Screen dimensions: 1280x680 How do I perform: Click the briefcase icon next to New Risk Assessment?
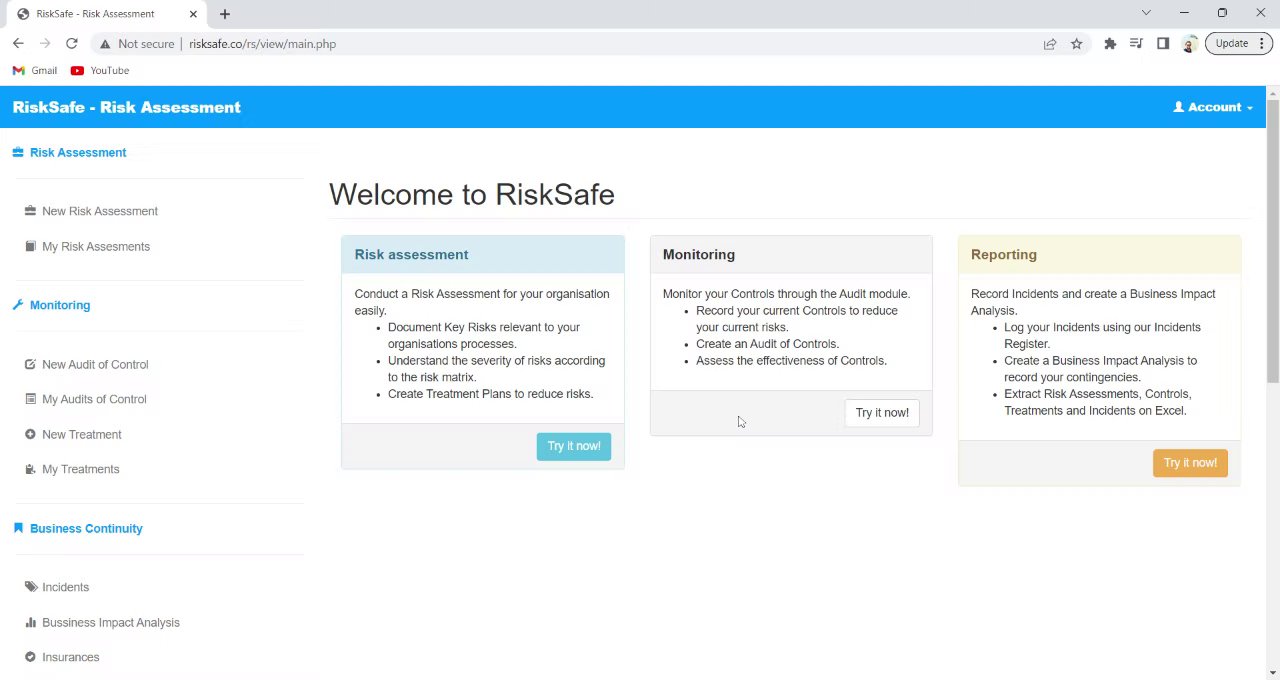click(x=30, y=211)
